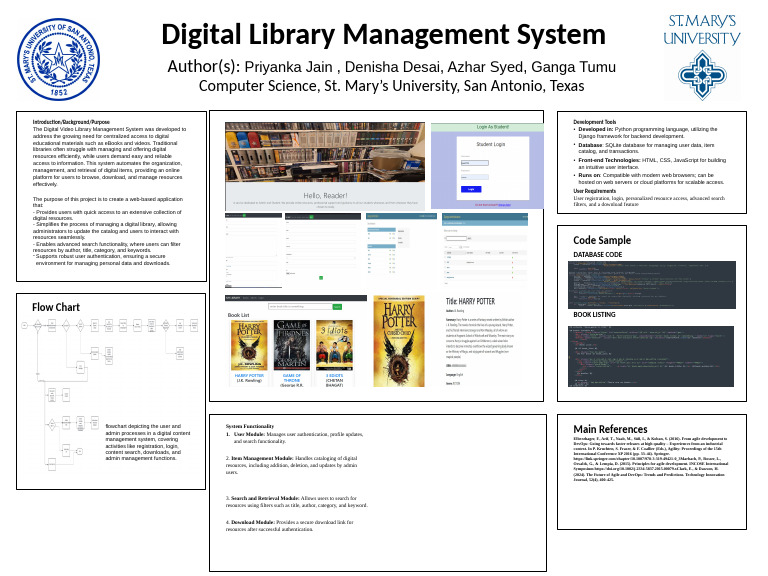Viewport: 768px width, 576px height.
Task: Open the GAME OF THRONE link under its cover
Action: pos(292,378)
